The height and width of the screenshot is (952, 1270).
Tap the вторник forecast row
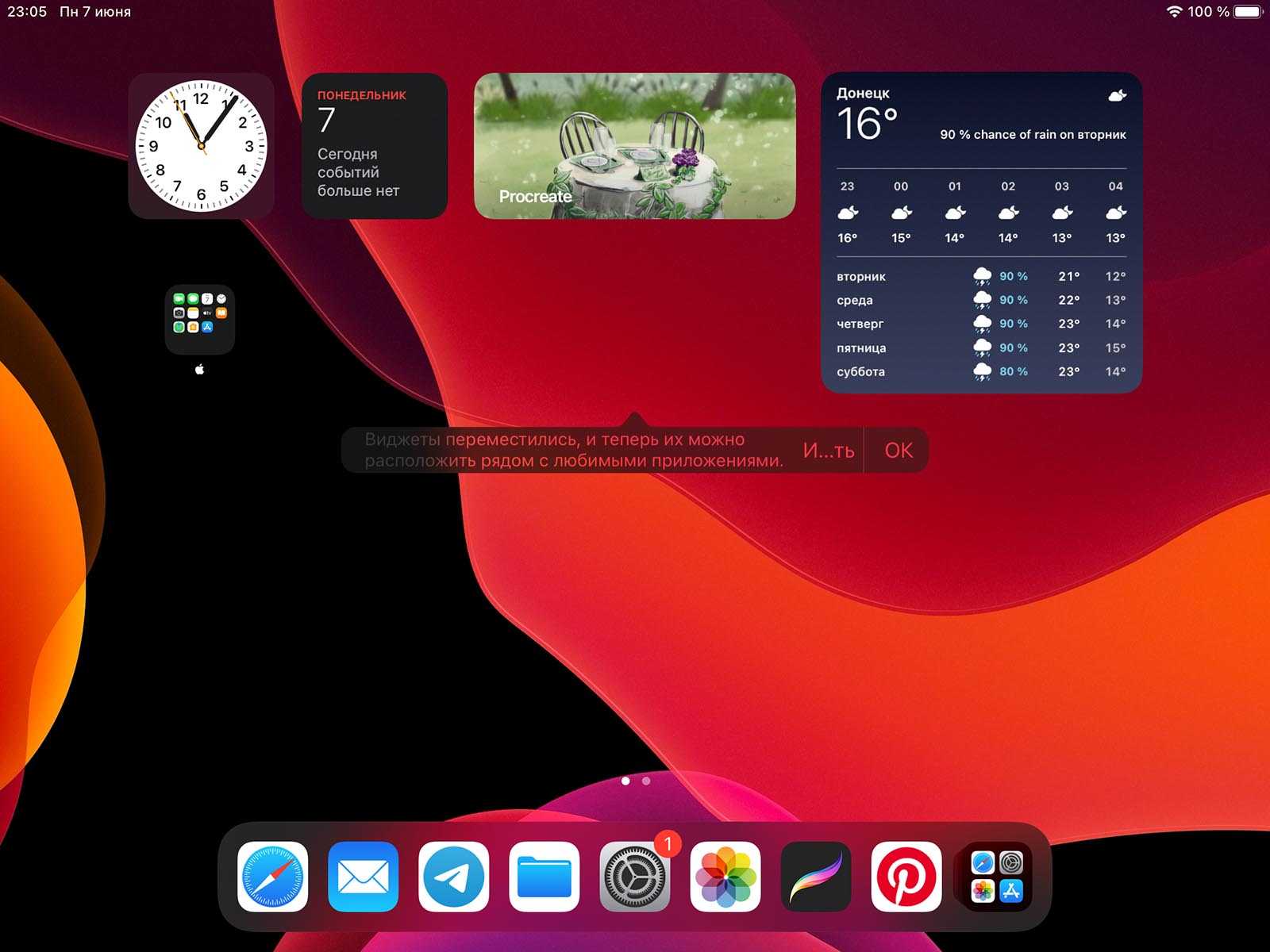pyautogui.click(x=981, y=276)
